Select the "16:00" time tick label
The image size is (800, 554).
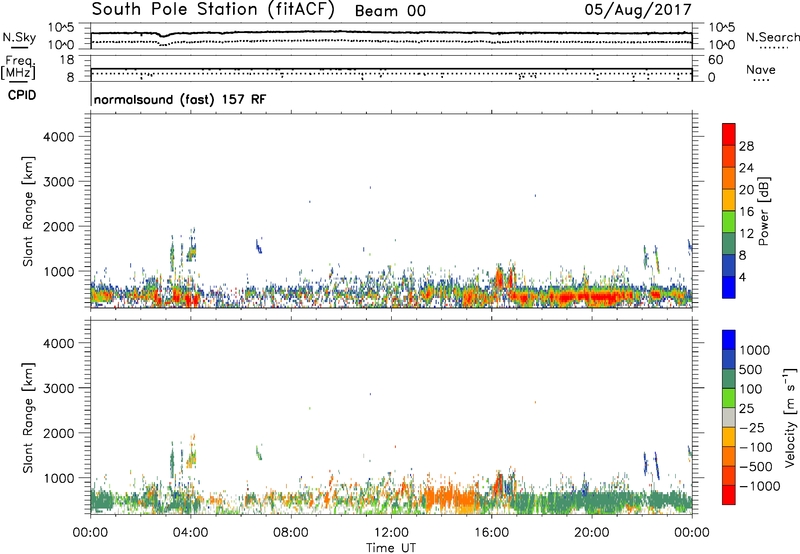491,533
